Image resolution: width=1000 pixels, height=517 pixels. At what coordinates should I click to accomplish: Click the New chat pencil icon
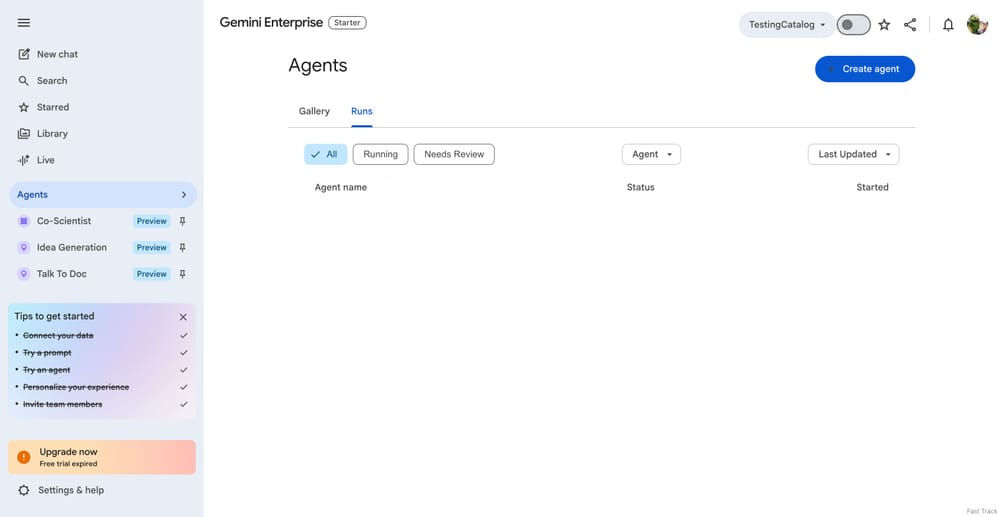point(24,54)
